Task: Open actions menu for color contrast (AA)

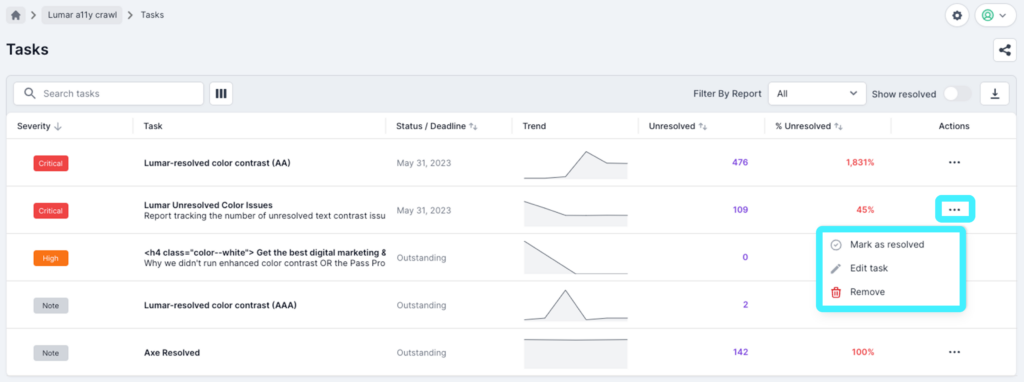Action: pos(954,163)
